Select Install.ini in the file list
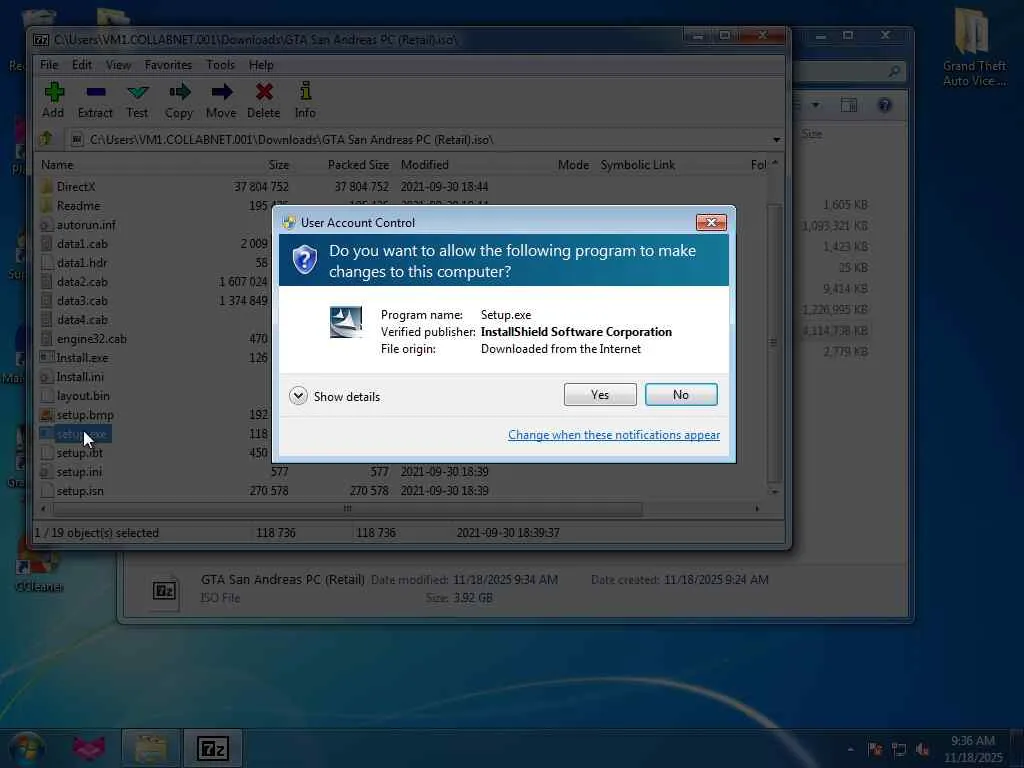 [x=80, y=376]
